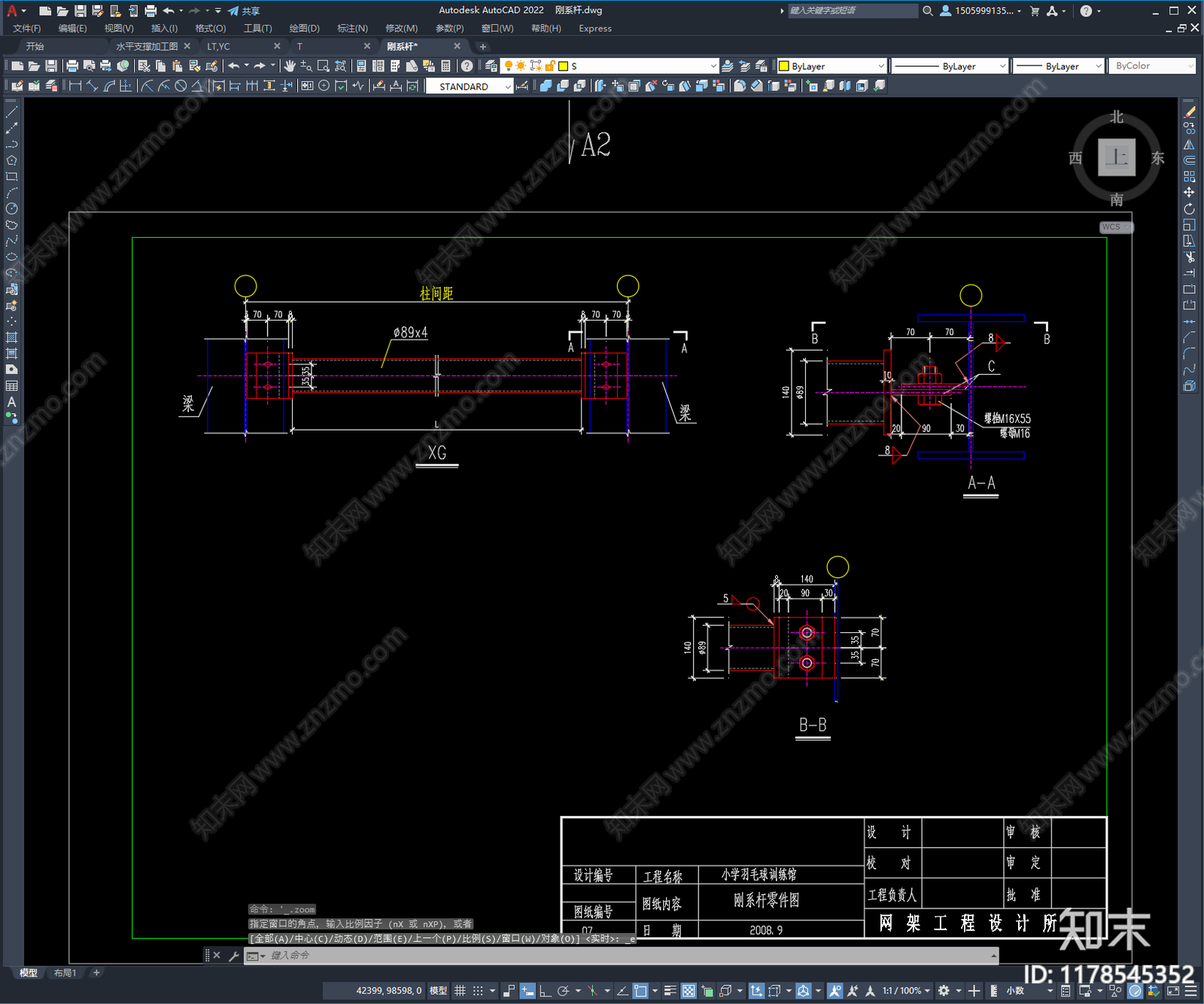This screenshot has height=1004, width=1204.
Task: Select the Linear dimension tool
Action: click(75, 86)
